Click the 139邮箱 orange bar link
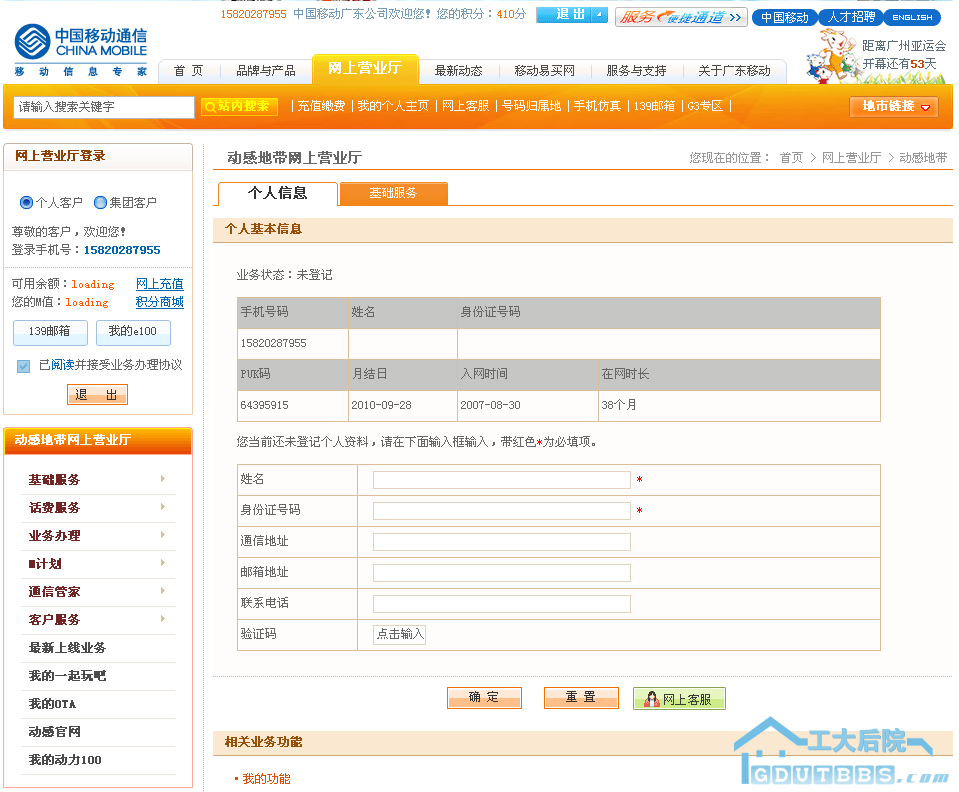The image size is (959, 792). tap(654, 106)
